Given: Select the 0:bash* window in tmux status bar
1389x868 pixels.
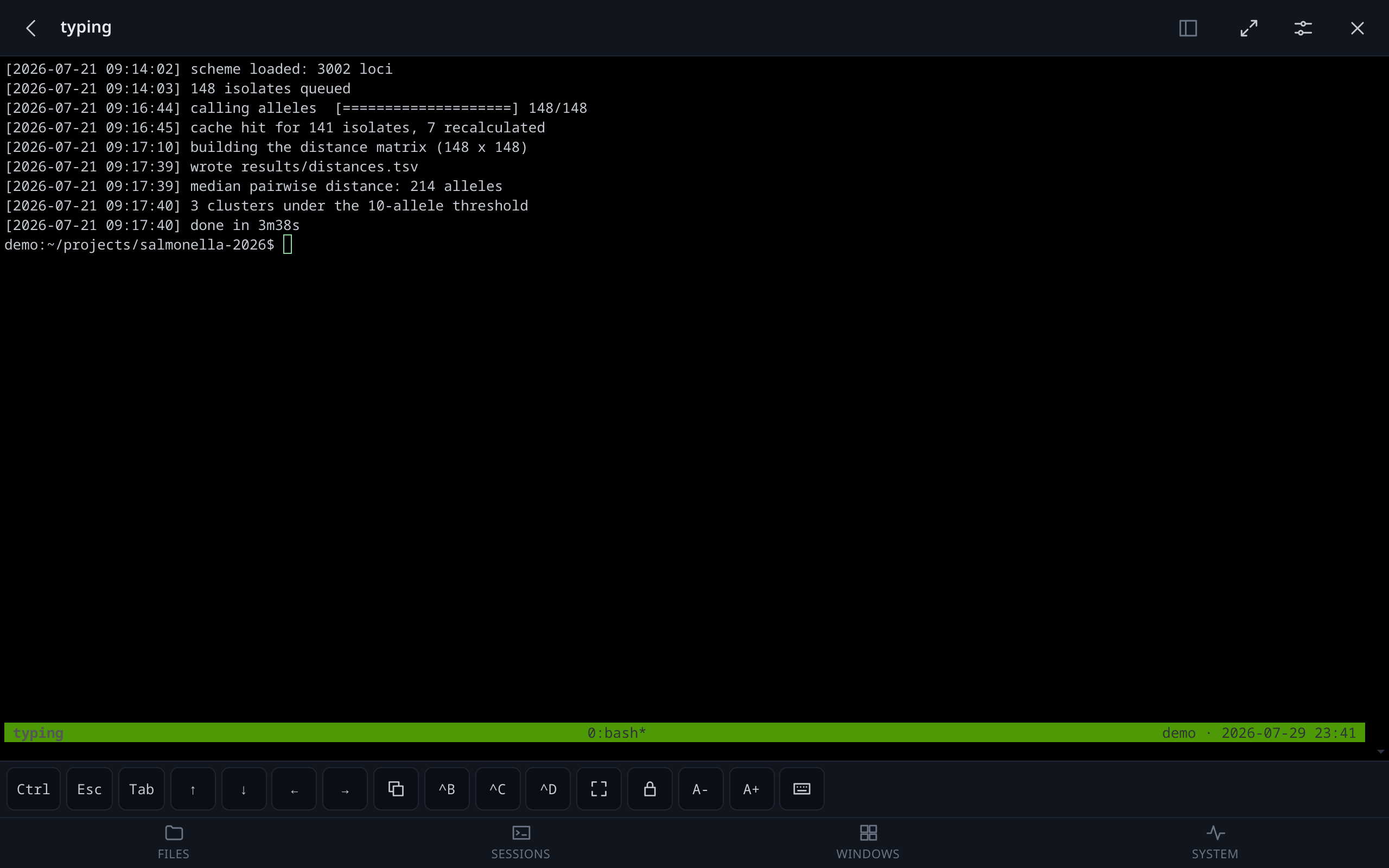Looking at the screenshot, I should [617, 733].
